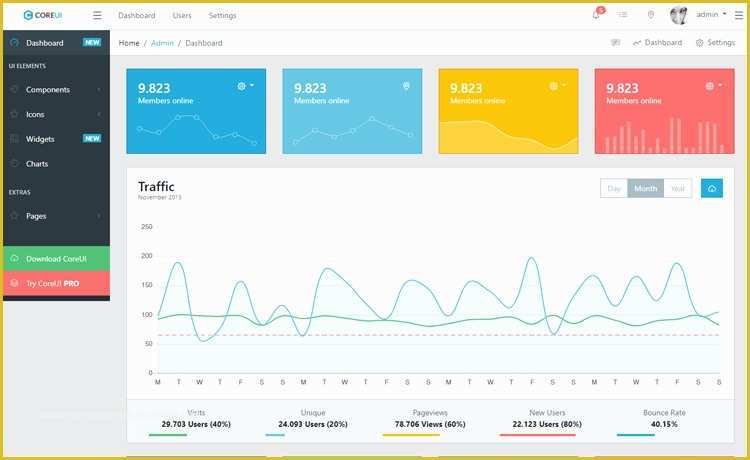750x460 pixels.
Task: Click the bar chart on red card
Action: coord(664,135)
